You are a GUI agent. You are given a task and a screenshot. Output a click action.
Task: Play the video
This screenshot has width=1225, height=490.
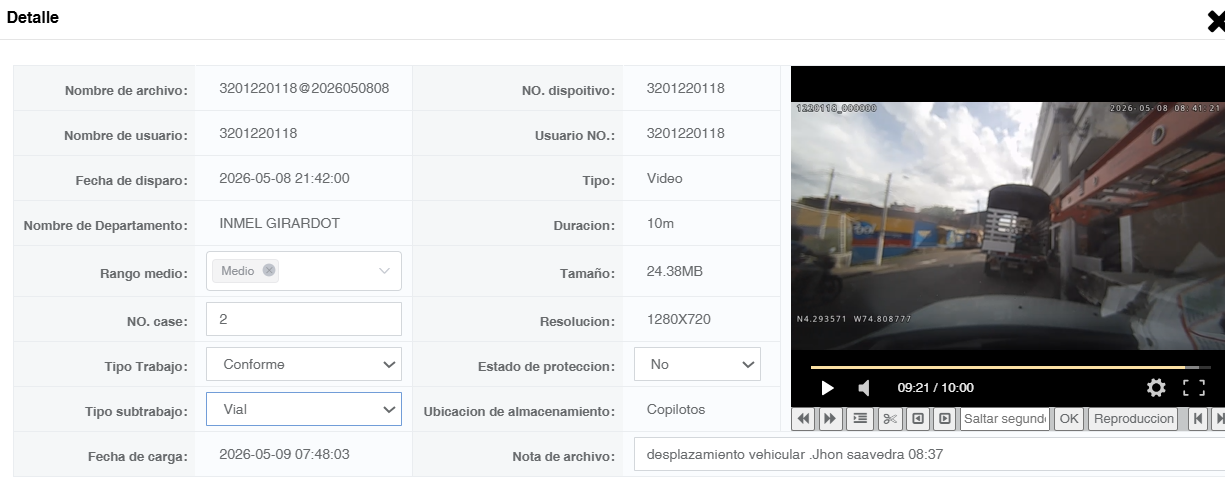[x=827, y=388]
